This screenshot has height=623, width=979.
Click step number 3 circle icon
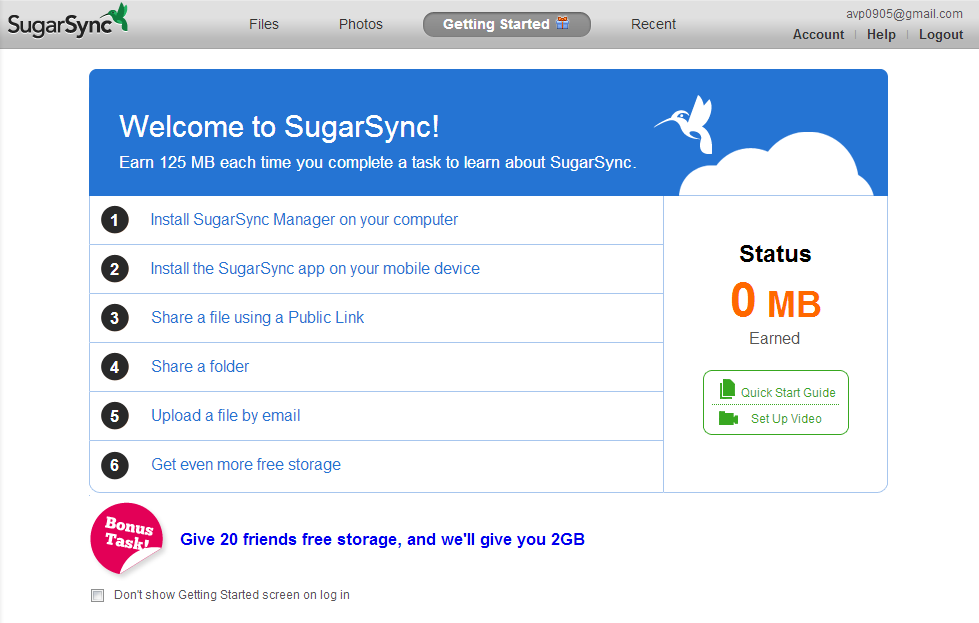click(x=114, y=318)
